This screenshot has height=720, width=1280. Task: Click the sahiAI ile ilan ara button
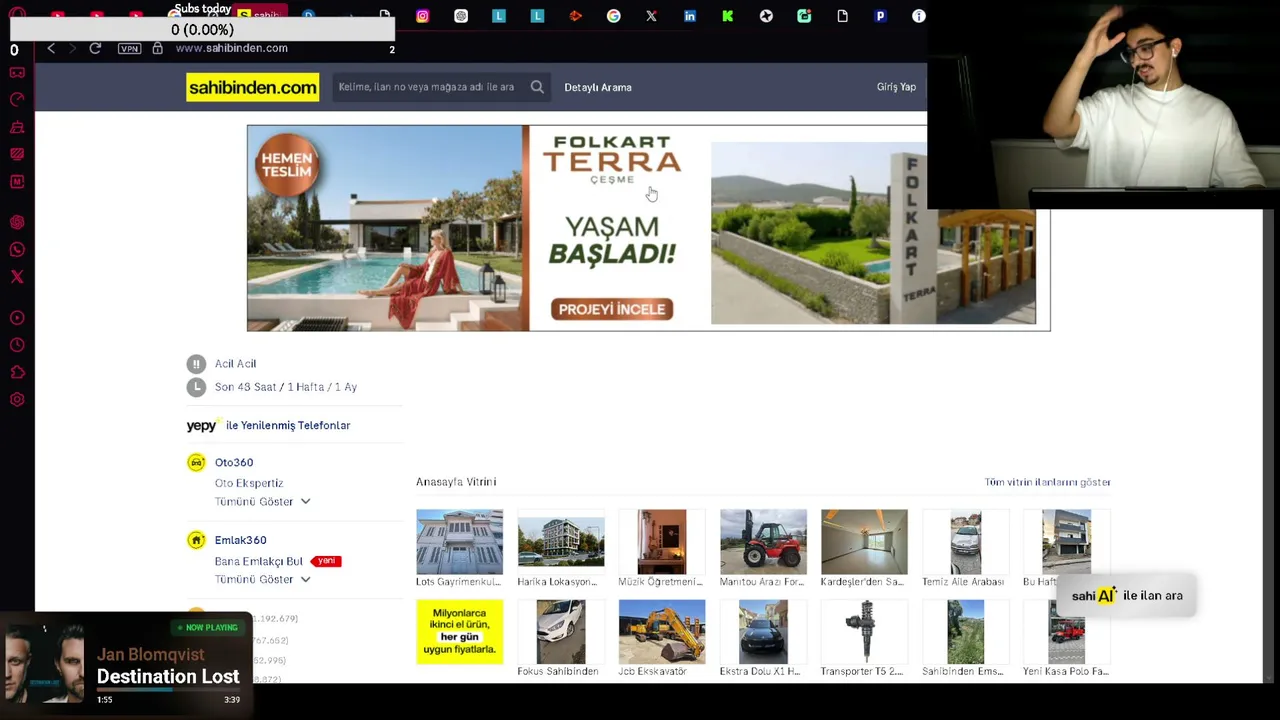[x=1127, y=596]
